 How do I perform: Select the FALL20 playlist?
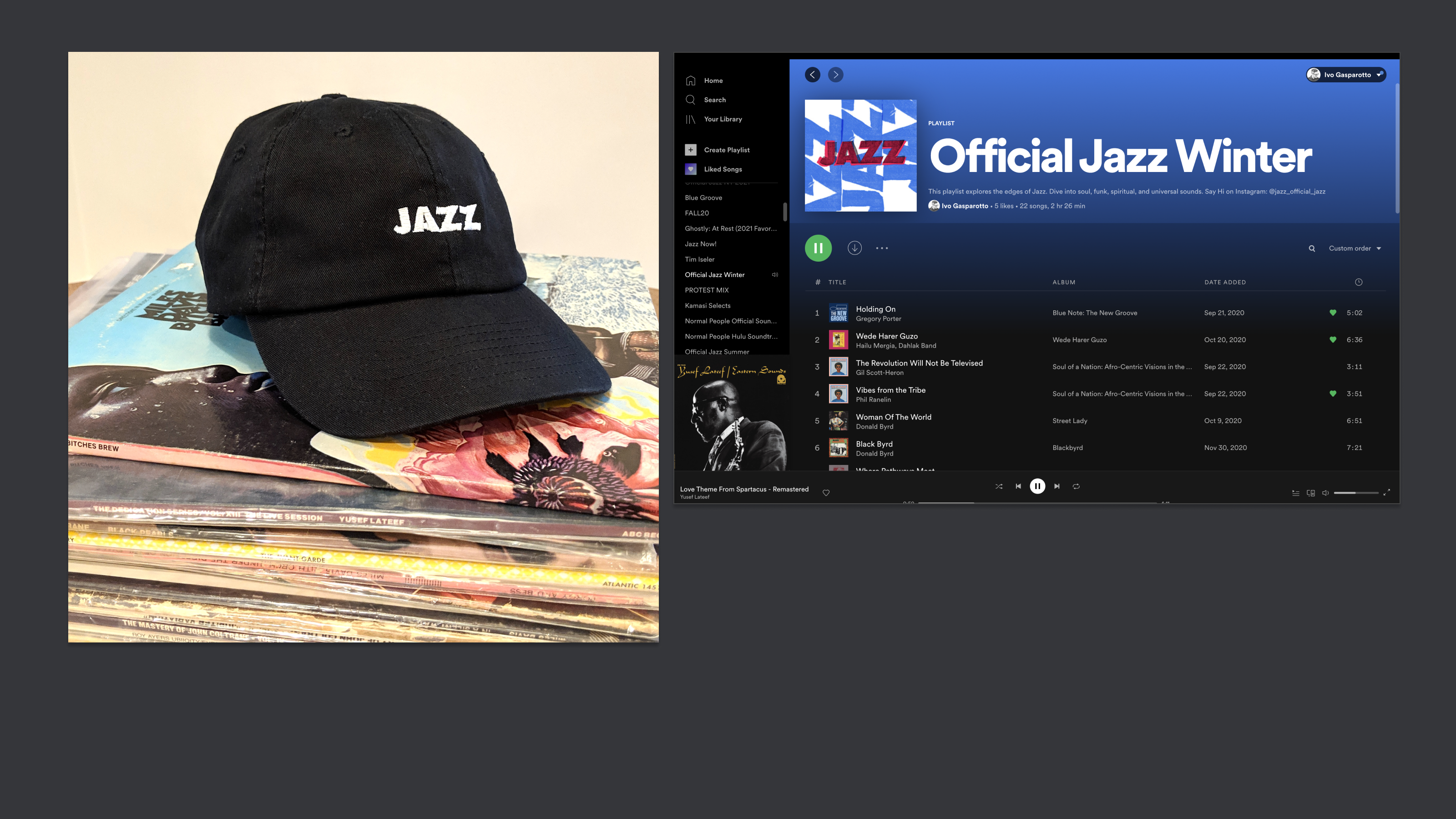point(697,212)
